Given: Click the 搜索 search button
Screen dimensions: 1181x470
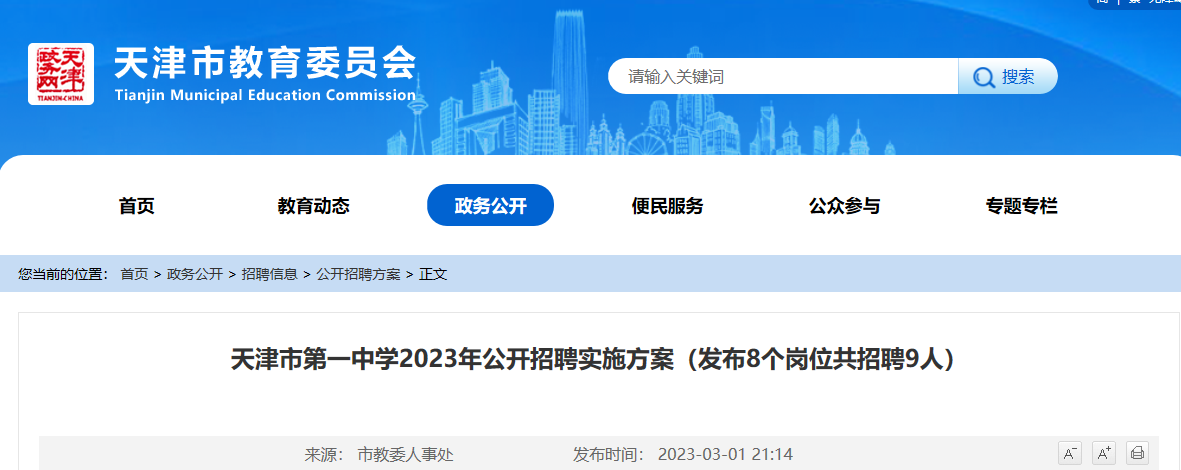Looking at the screenshot, I should pos(1008,77).
